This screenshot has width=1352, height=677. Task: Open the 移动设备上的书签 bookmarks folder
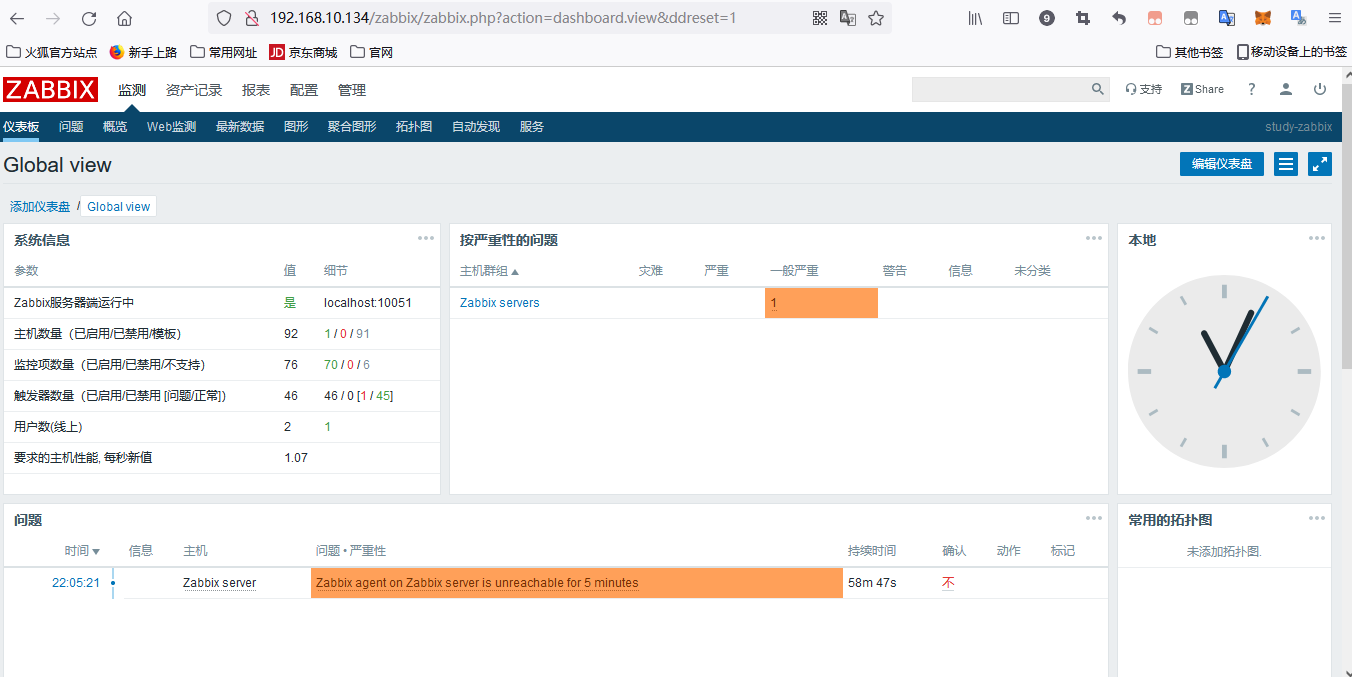(1291, 52)
